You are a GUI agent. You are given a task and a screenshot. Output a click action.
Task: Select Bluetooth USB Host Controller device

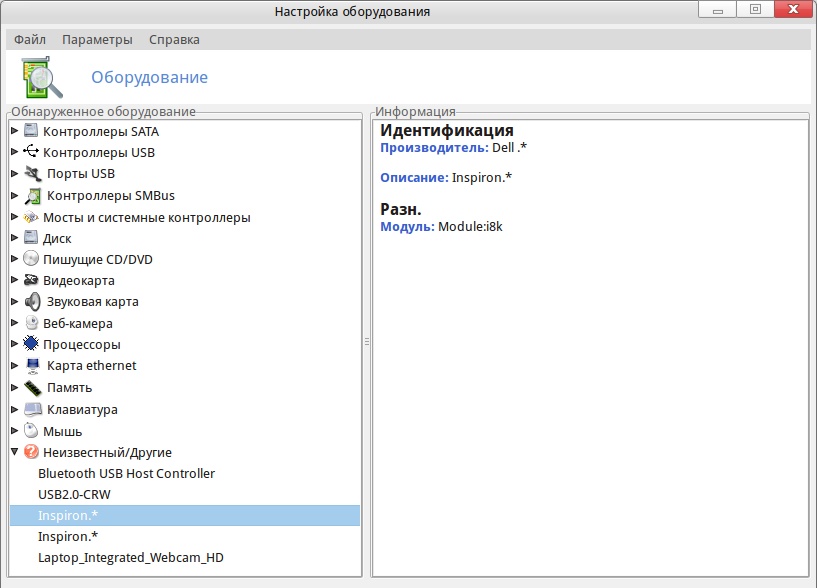(126, 473)
